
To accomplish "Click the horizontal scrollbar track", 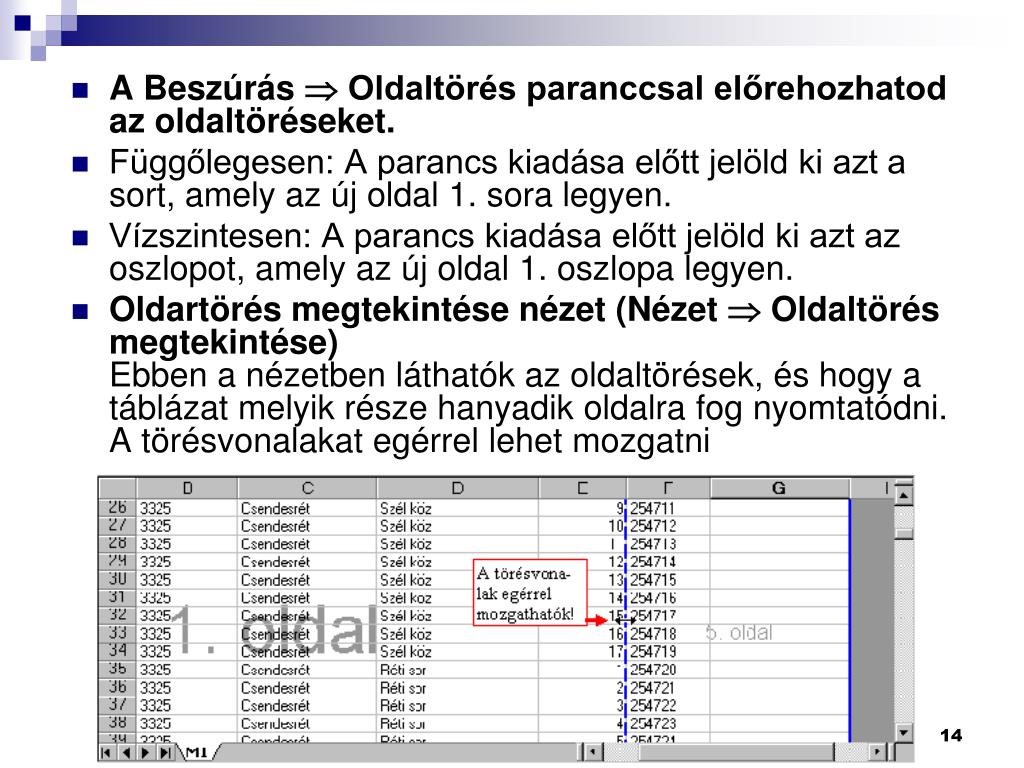I will click(735, 752).
